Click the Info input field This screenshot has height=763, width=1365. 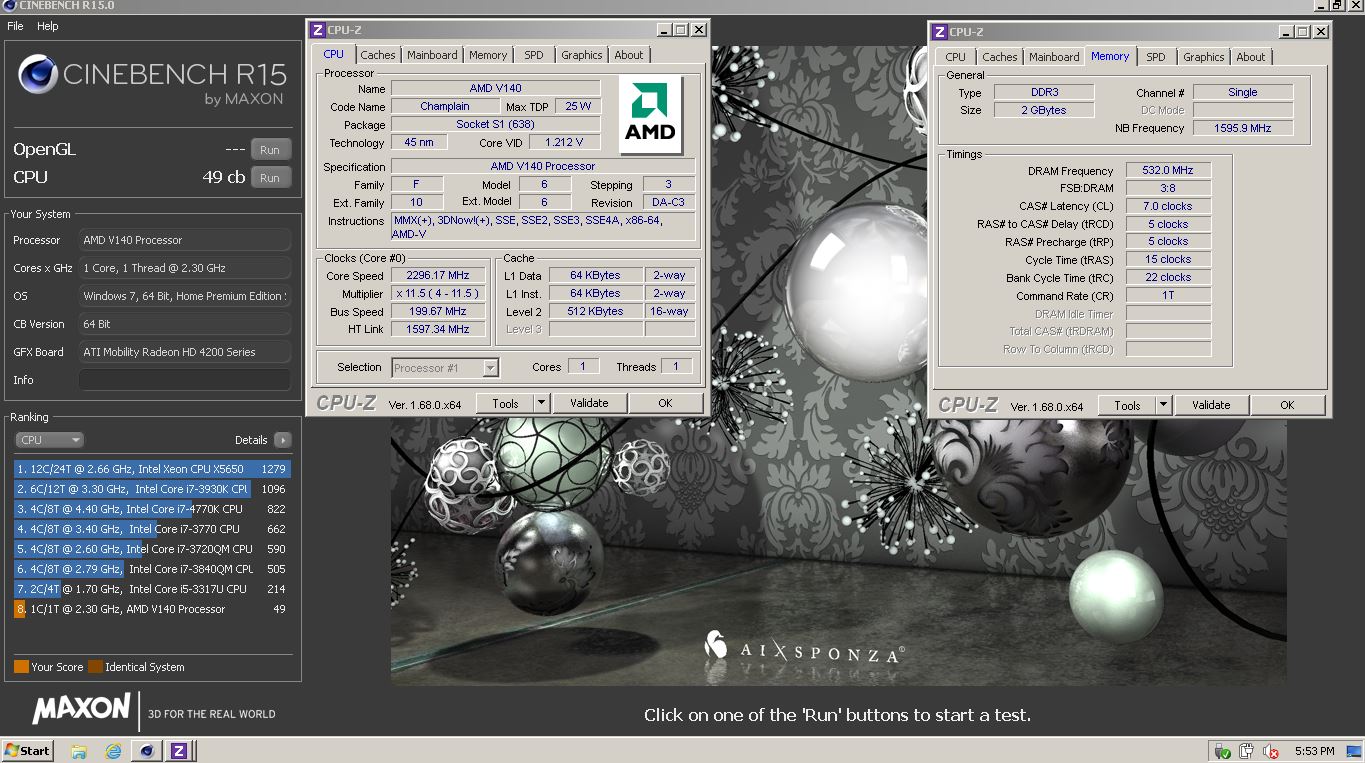pyautogui.click(x=185, y=380)
